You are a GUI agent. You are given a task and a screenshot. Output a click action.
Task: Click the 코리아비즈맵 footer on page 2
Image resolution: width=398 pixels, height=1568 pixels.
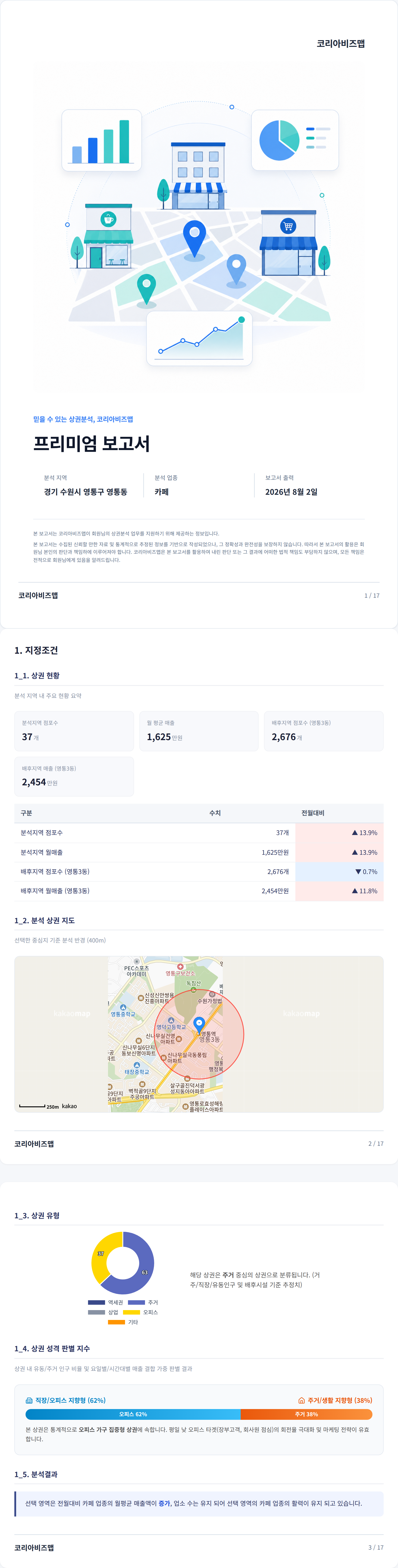[x=34, y=1144]
